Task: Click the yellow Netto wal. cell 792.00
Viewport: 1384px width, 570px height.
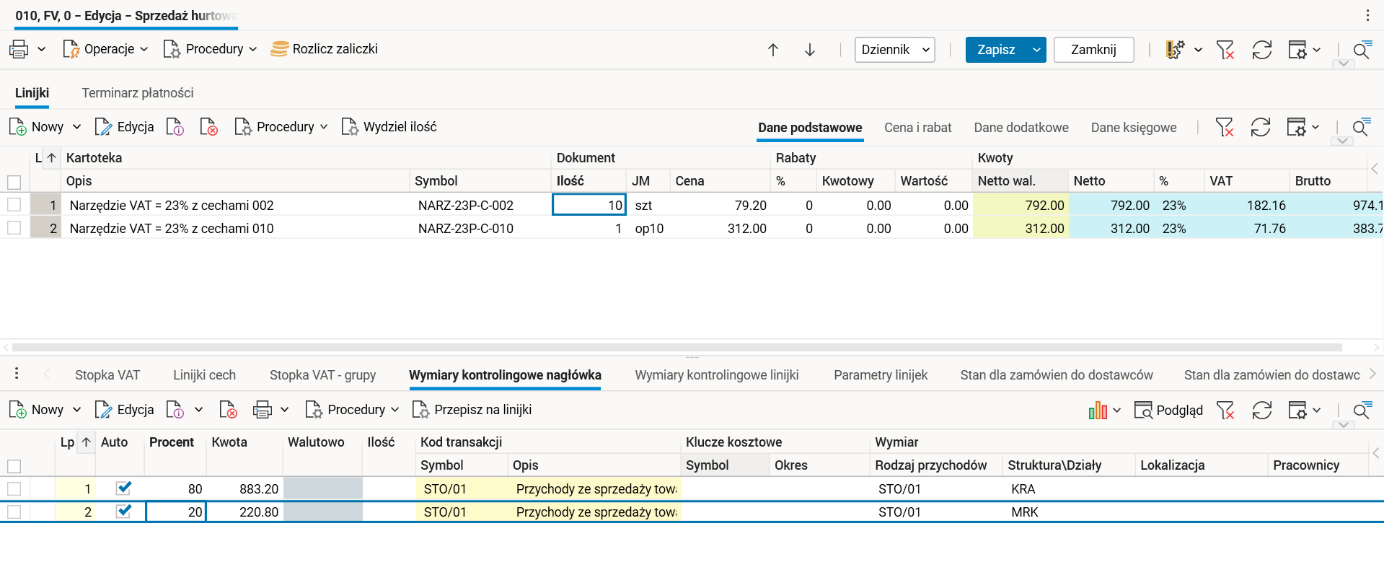Action: click(1020, 205)
